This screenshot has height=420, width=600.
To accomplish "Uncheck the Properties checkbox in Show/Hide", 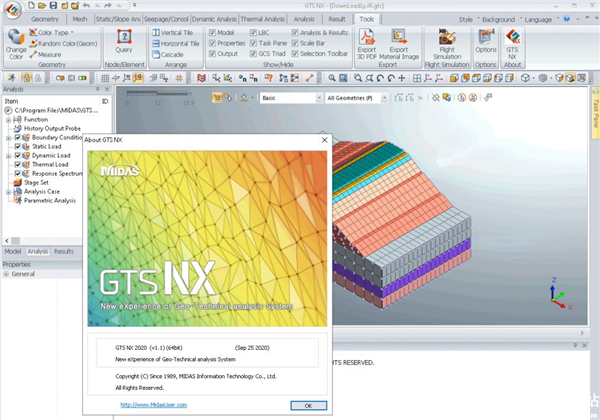I will (x=212, y=43).
